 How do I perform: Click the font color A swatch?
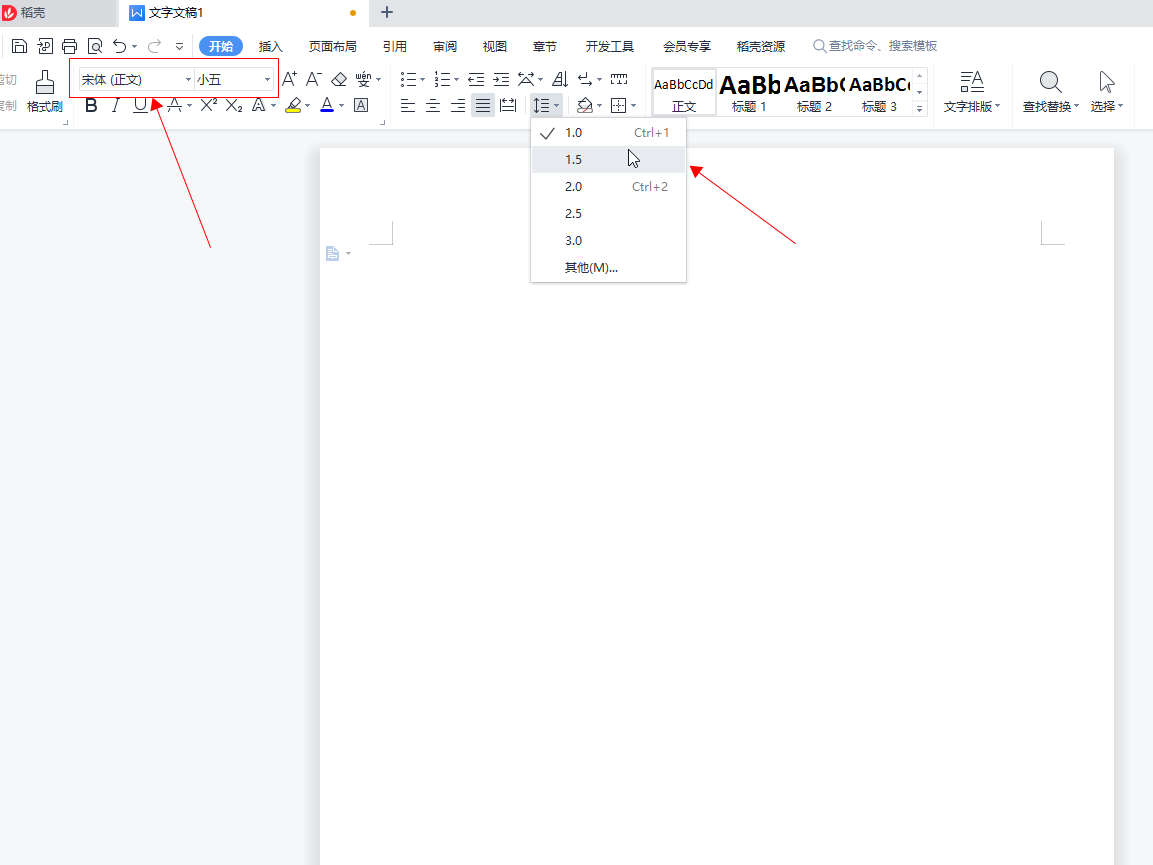[x=326, y=105]
